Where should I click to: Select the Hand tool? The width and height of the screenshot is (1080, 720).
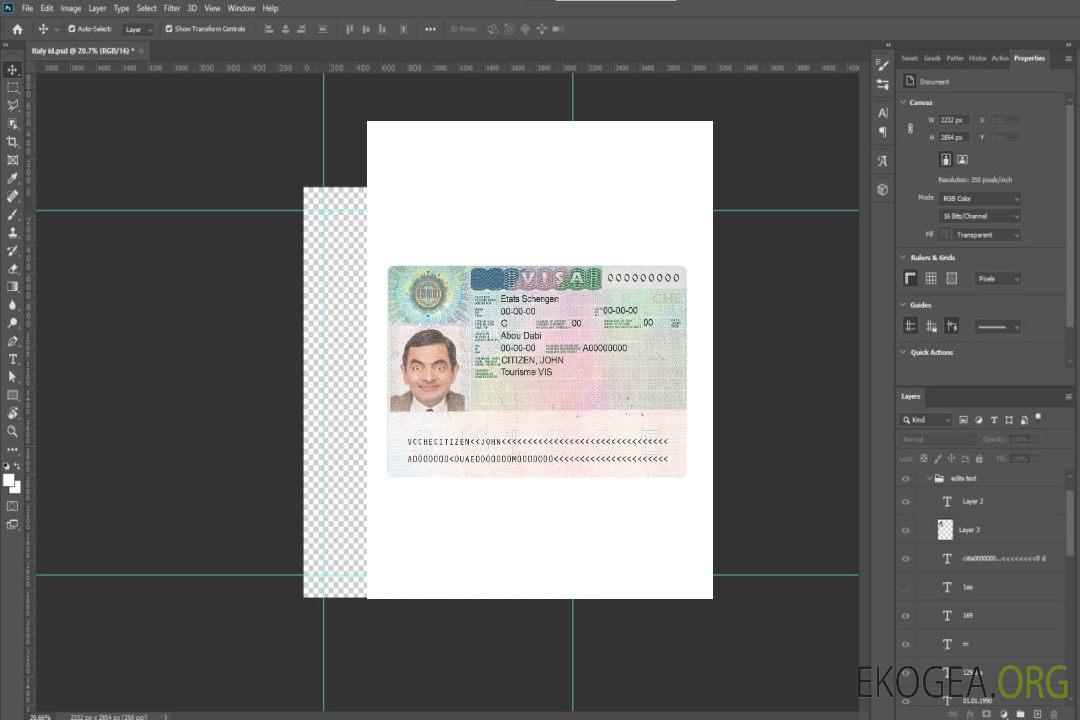[x=12, y=413]
